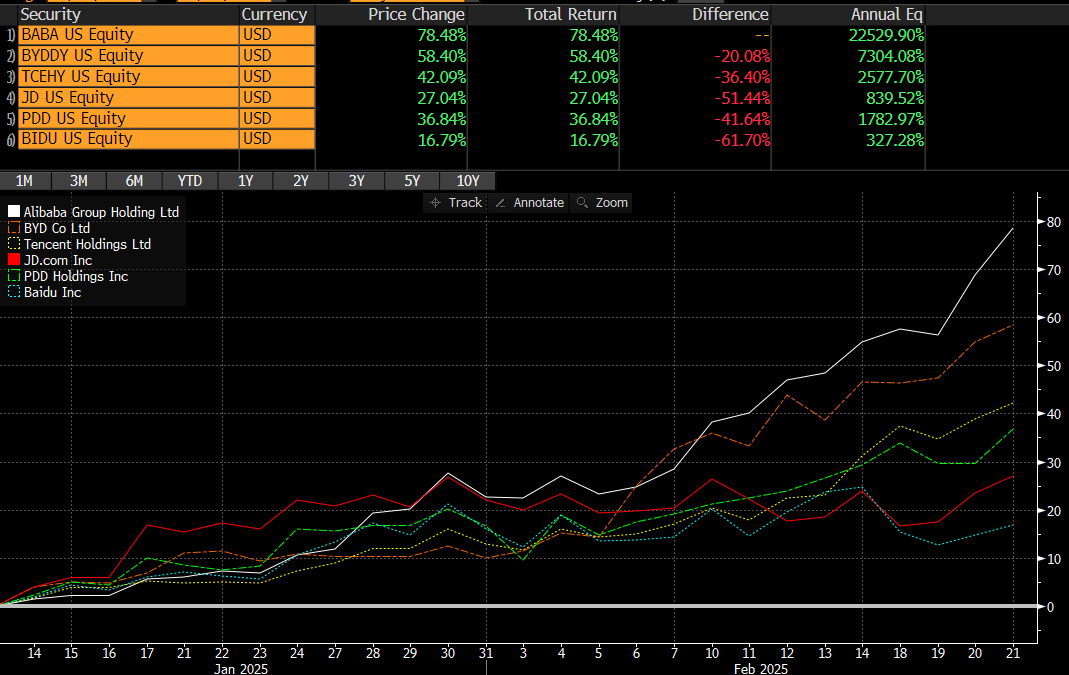The image size is (1069, 675).
Task: Select the 1M time range tab
Action: 25,181
